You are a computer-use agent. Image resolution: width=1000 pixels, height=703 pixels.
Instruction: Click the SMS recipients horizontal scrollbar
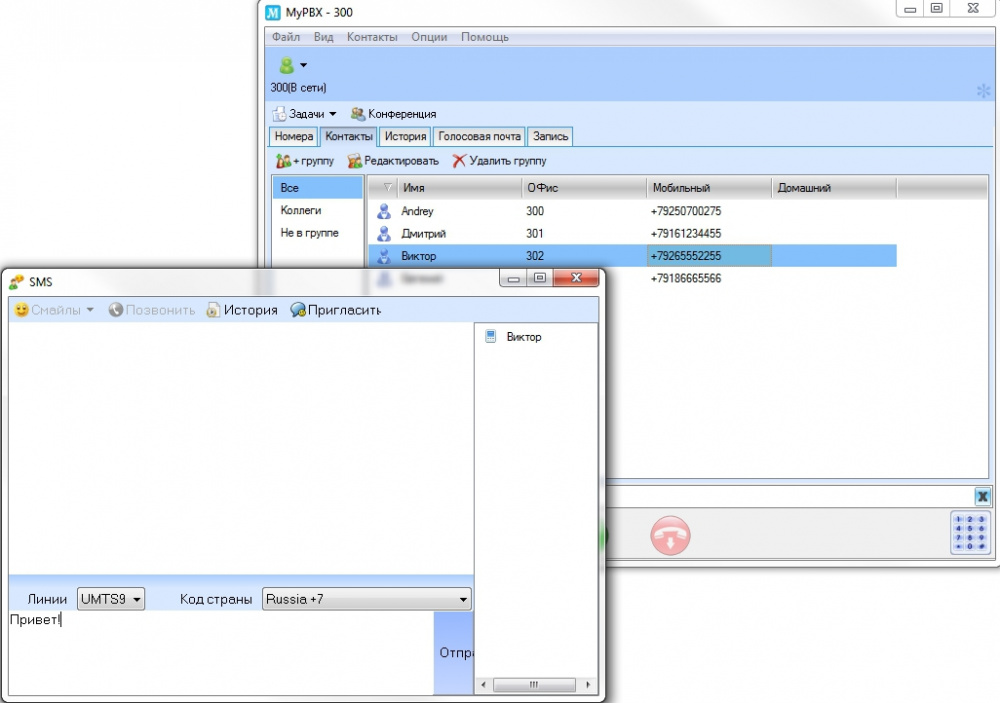[x=535, y=684]
